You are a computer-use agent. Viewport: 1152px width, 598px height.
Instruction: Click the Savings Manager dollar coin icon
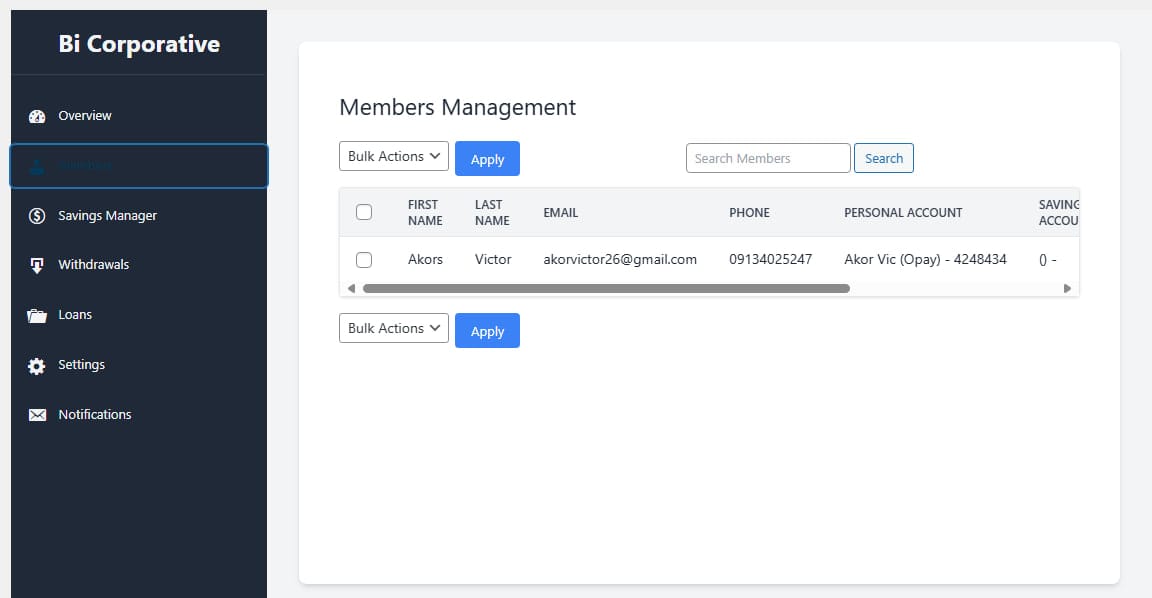point(37,216)
